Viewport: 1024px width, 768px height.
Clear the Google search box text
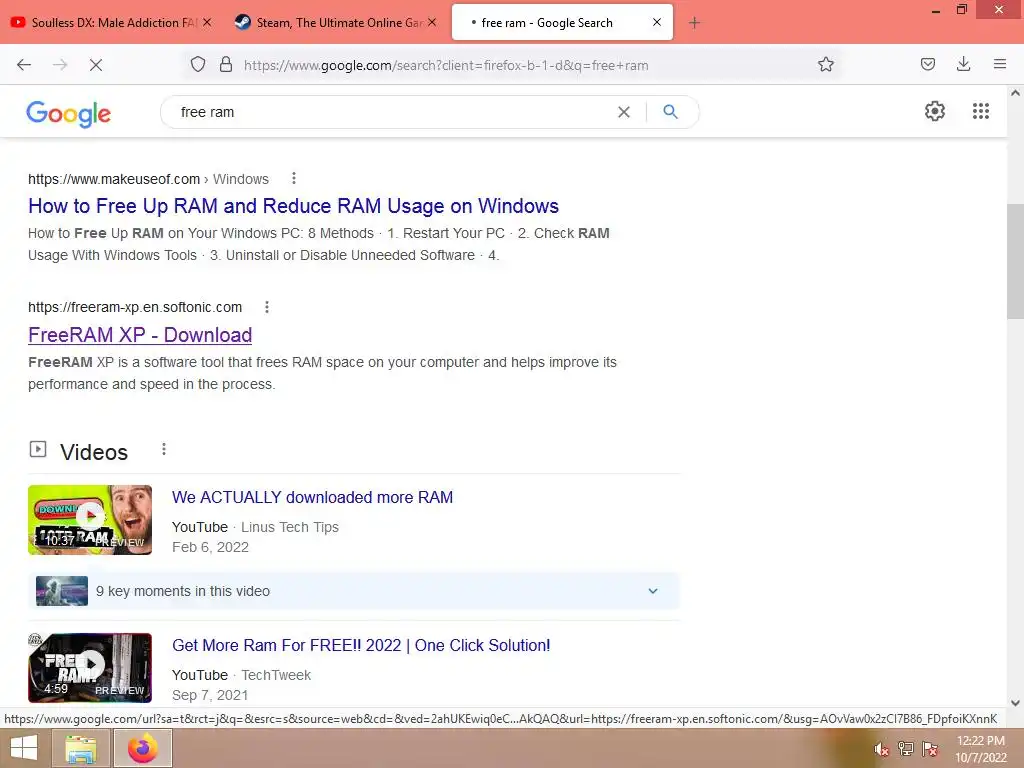point(624,112)
